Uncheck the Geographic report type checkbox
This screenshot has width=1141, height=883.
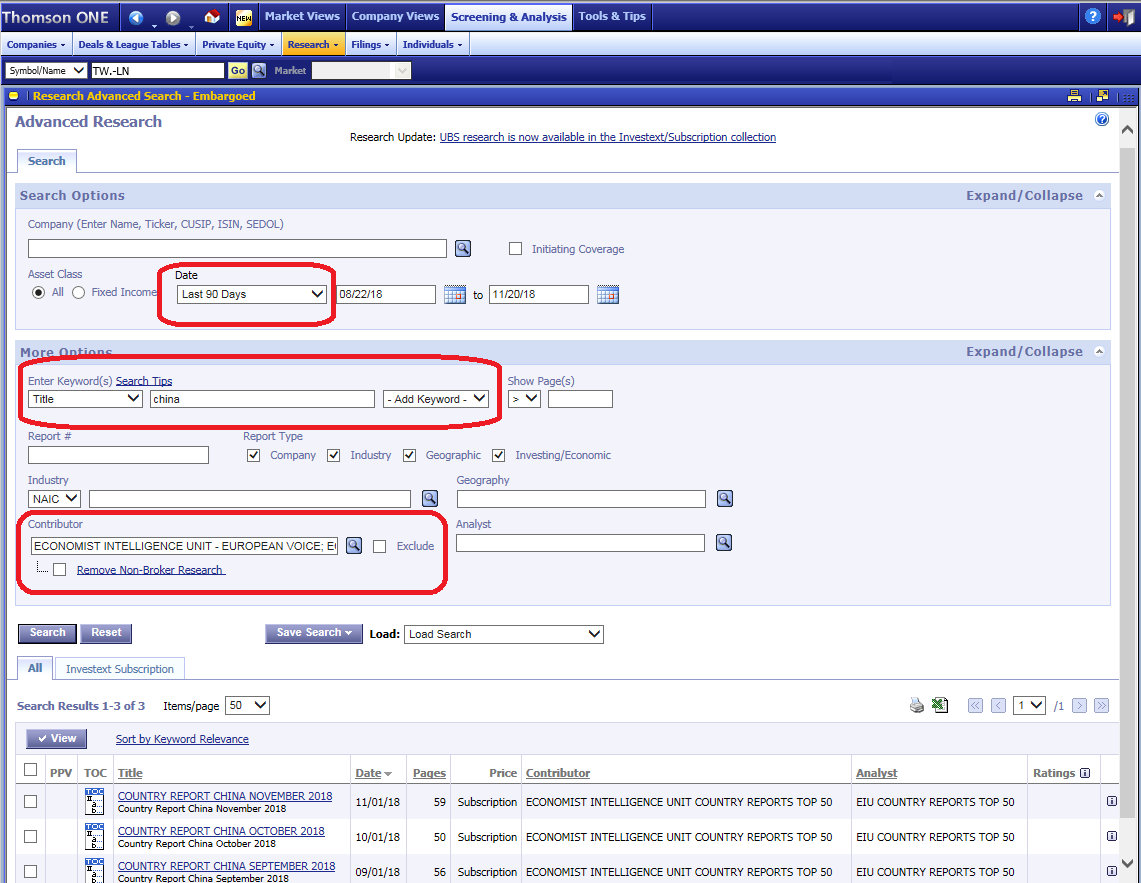pyautogui.click(x=409, y=455)
